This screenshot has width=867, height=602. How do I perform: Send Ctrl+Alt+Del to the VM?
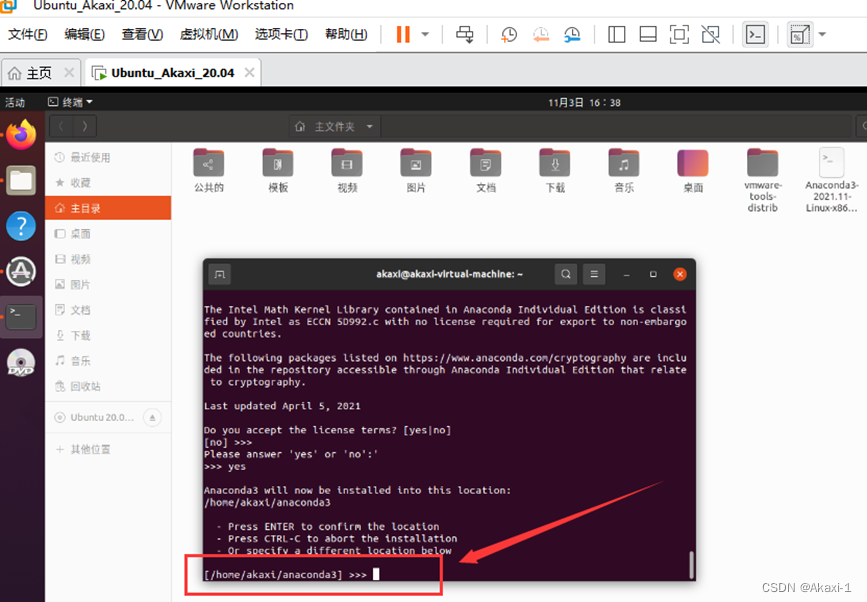464,34
